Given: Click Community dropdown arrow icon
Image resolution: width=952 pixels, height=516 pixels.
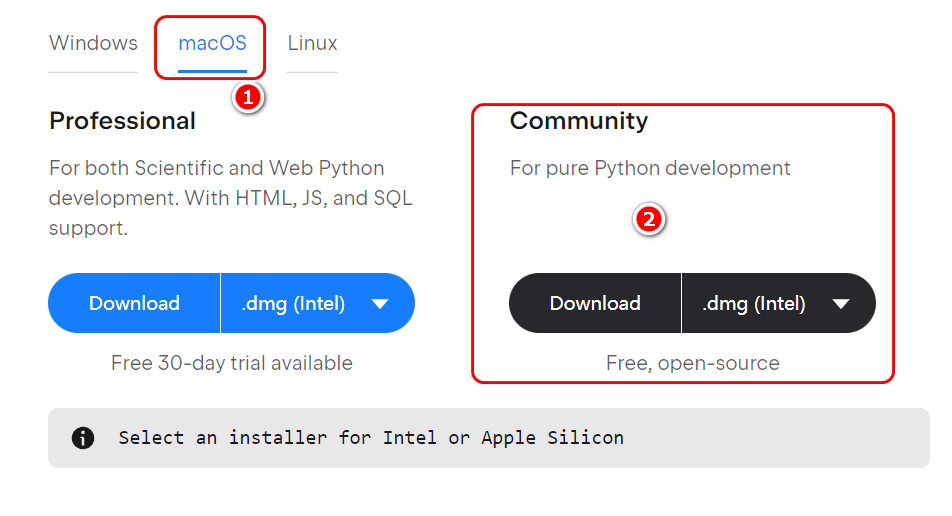Looking at the screenshot, I should click(x=841, y=304).
